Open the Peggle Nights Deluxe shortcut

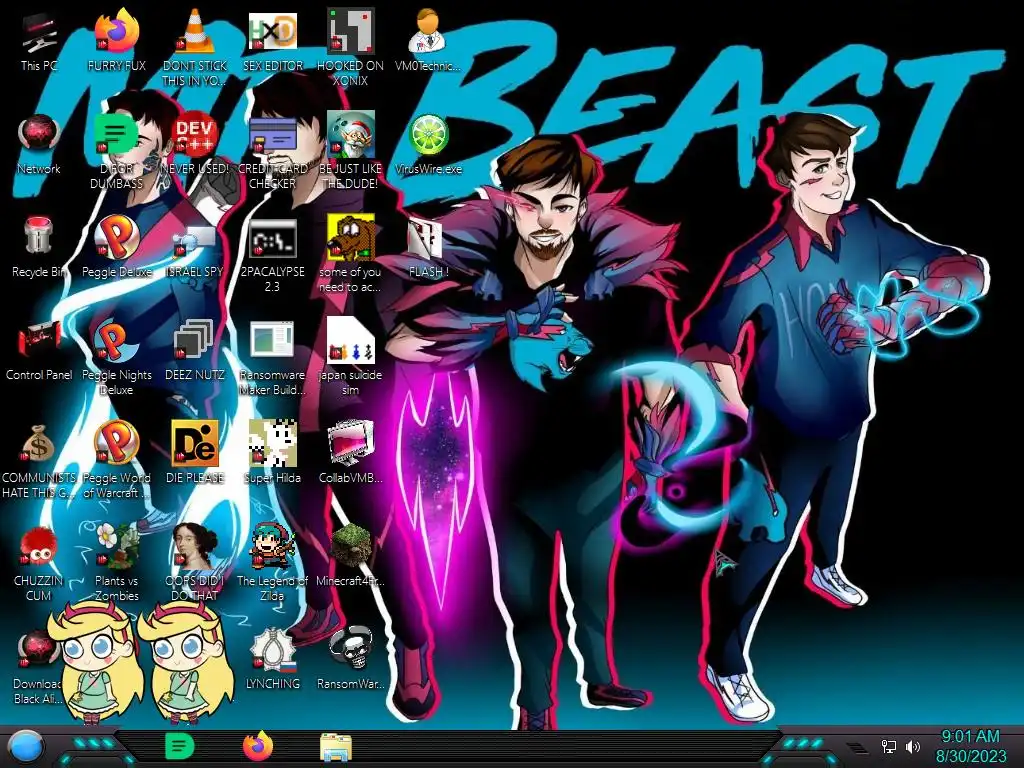pos(116,341)
